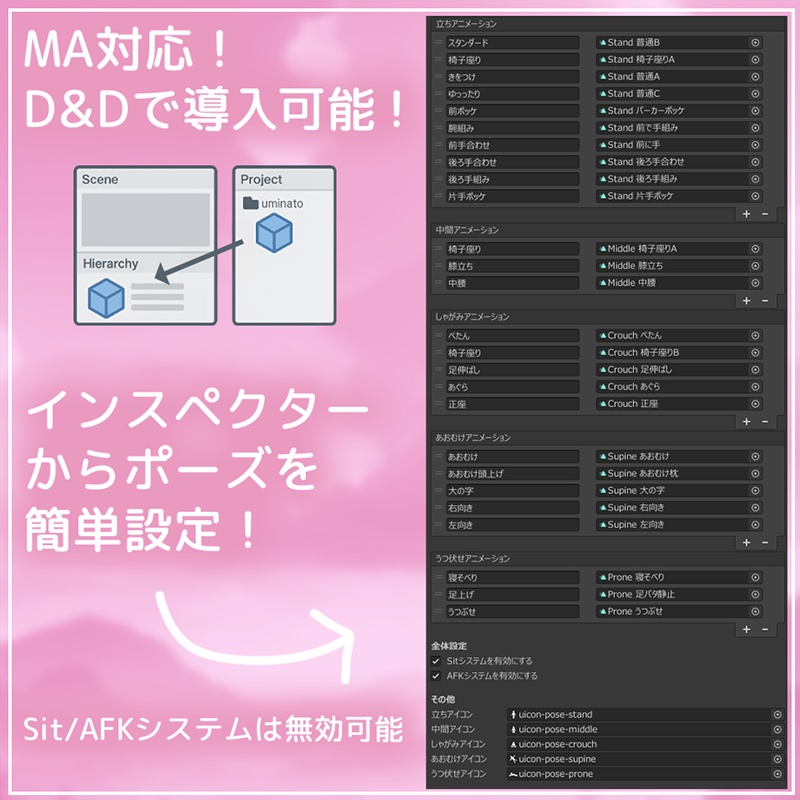Click the uminato folder in Project diagram
This screenshot has height=800, width=800.
(x=272, y=204)
